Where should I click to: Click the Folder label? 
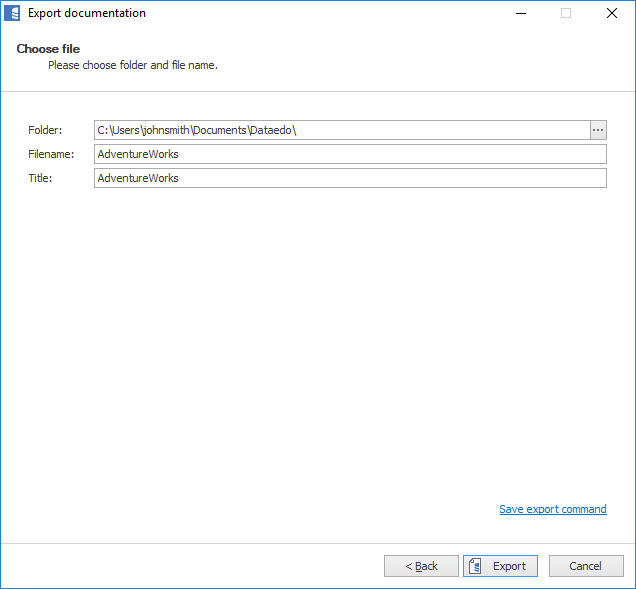(x=45, y=130)
